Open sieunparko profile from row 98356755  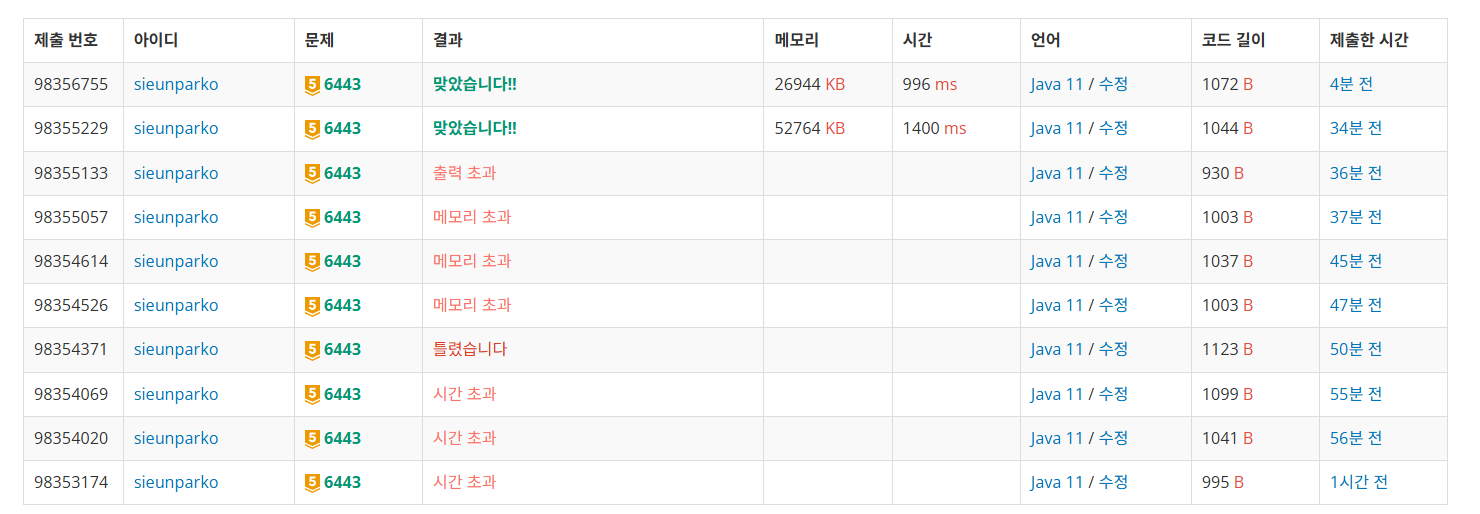click(176, 85)
